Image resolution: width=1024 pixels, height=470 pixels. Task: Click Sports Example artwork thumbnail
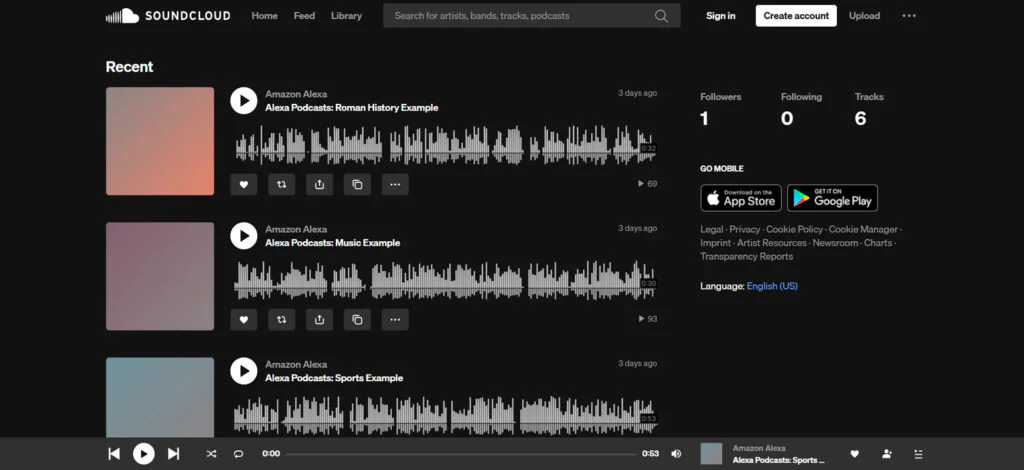[160, 397]
